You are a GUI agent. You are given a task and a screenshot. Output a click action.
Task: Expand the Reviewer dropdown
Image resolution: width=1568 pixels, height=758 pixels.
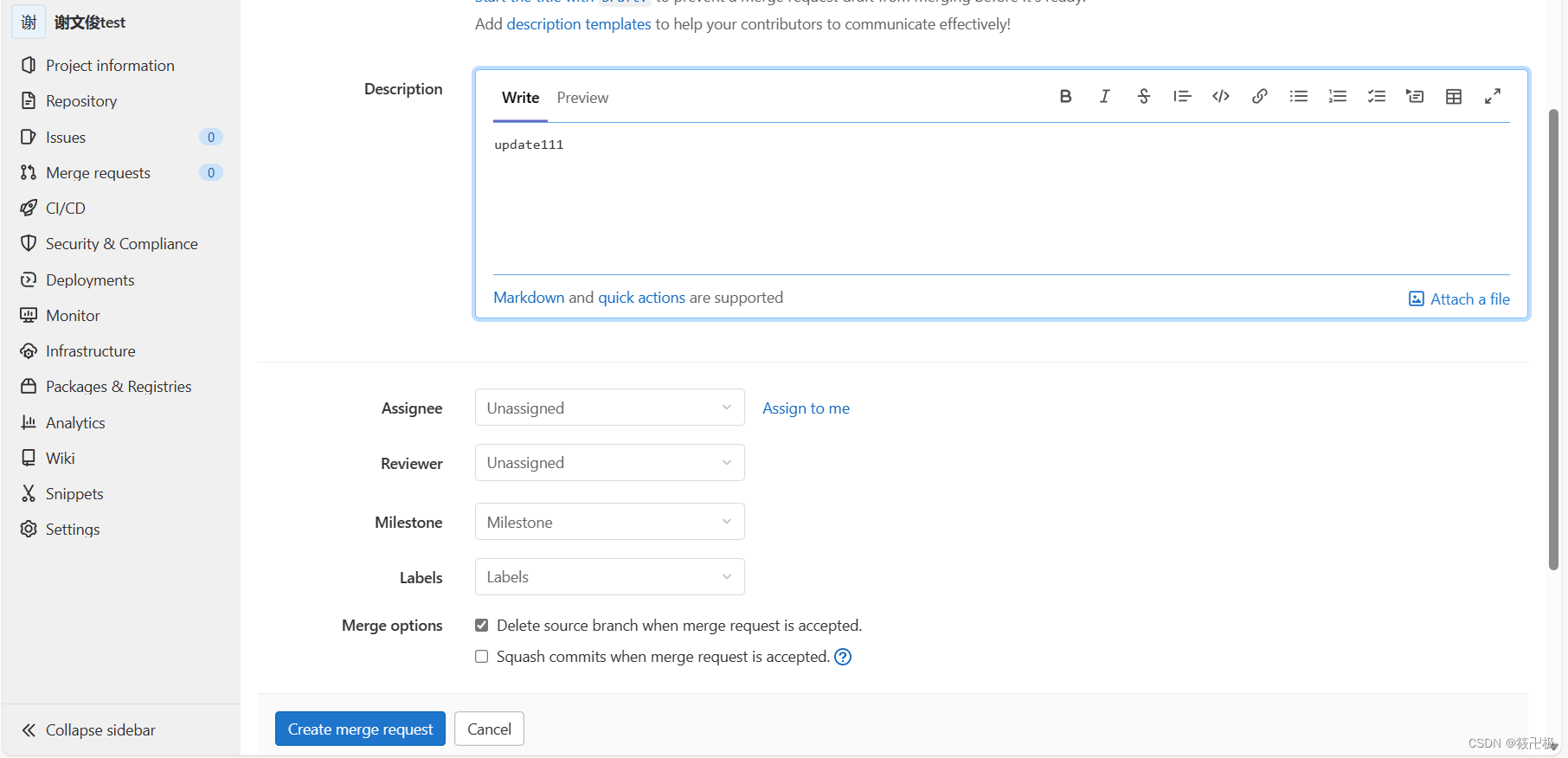[609, 463]
